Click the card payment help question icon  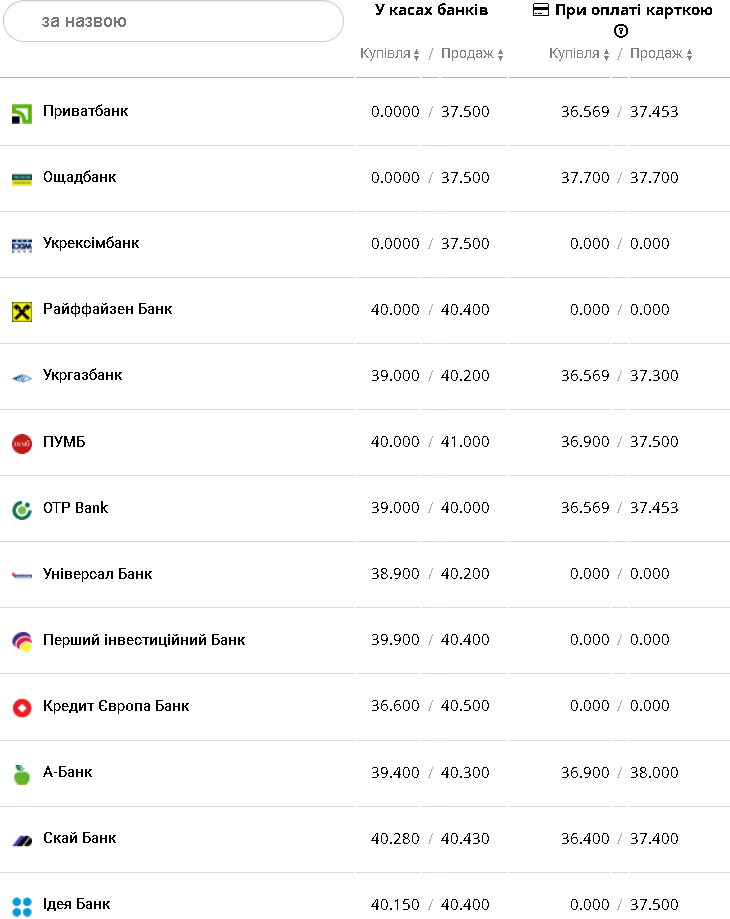(x=620, y=31)
